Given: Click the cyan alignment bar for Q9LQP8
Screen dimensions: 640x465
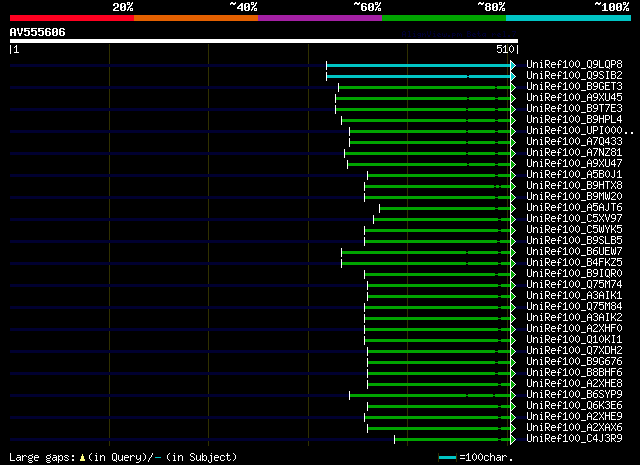Looking at the screenshot, I should [x=418, y=65].
